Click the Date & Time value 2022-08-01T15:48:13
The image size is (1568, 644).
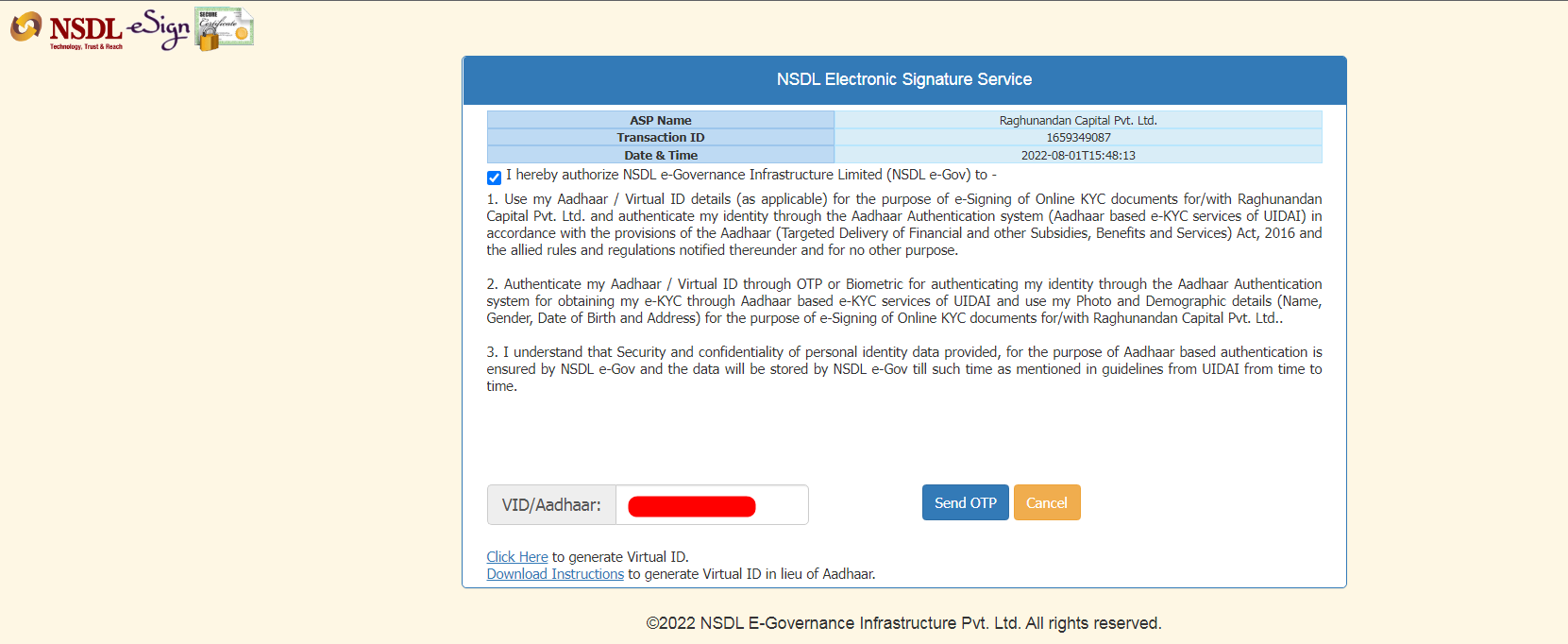(x=1078, y=156)
